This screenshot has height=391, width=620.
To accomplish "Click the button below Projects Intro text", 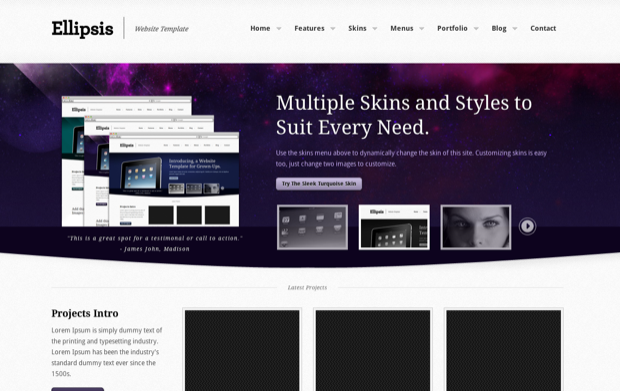I will point(78,389).
